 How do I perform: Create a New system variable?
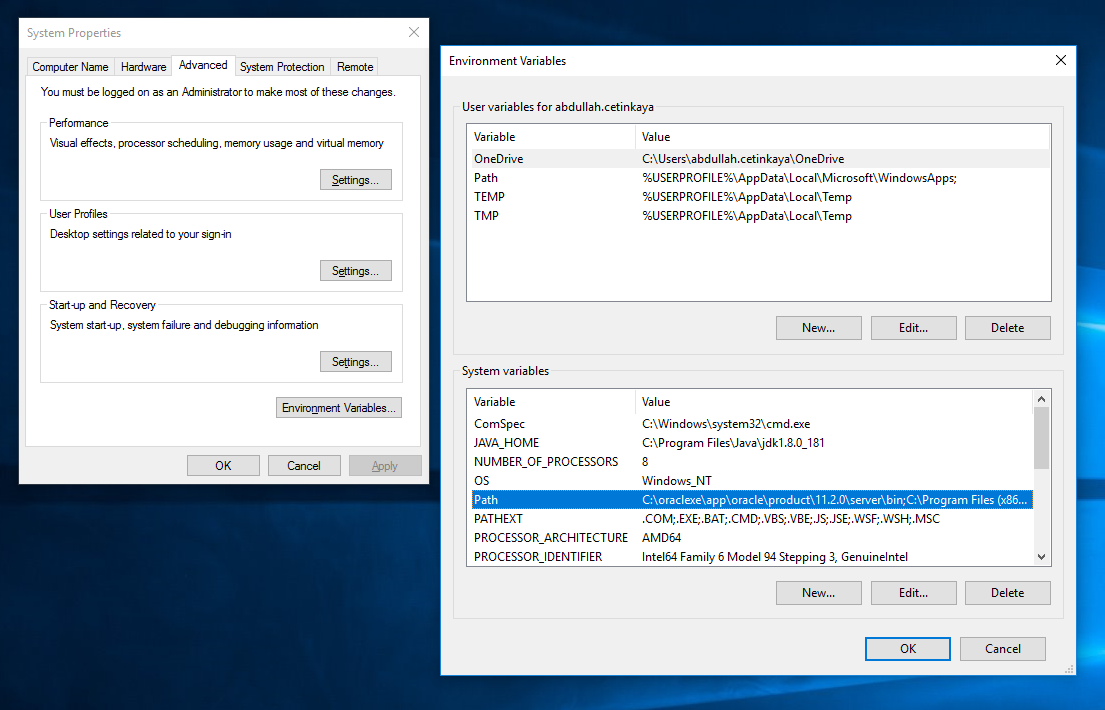click(x=818, y=592)
